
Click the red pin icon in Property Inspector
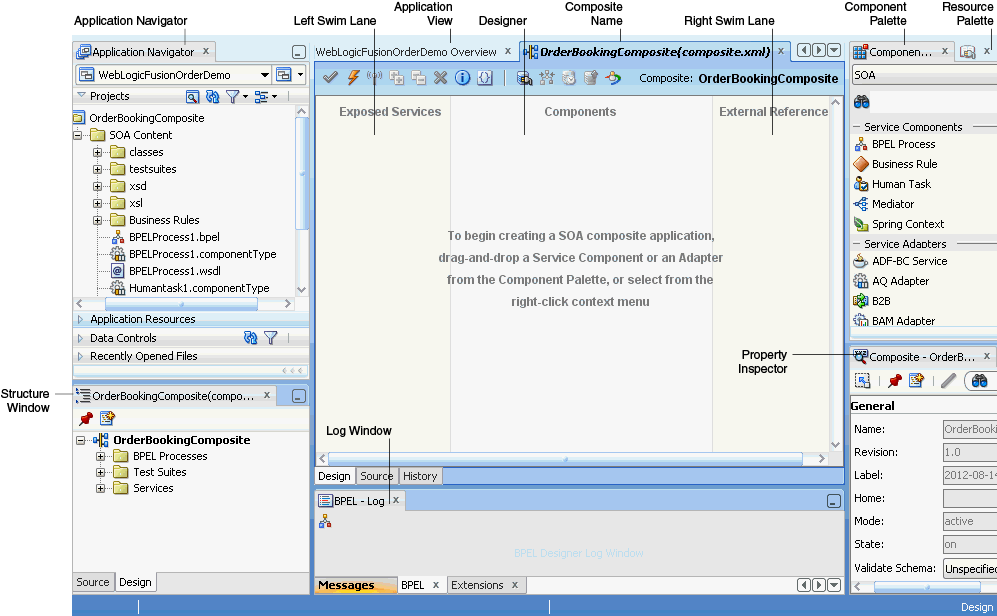[895, 381]
